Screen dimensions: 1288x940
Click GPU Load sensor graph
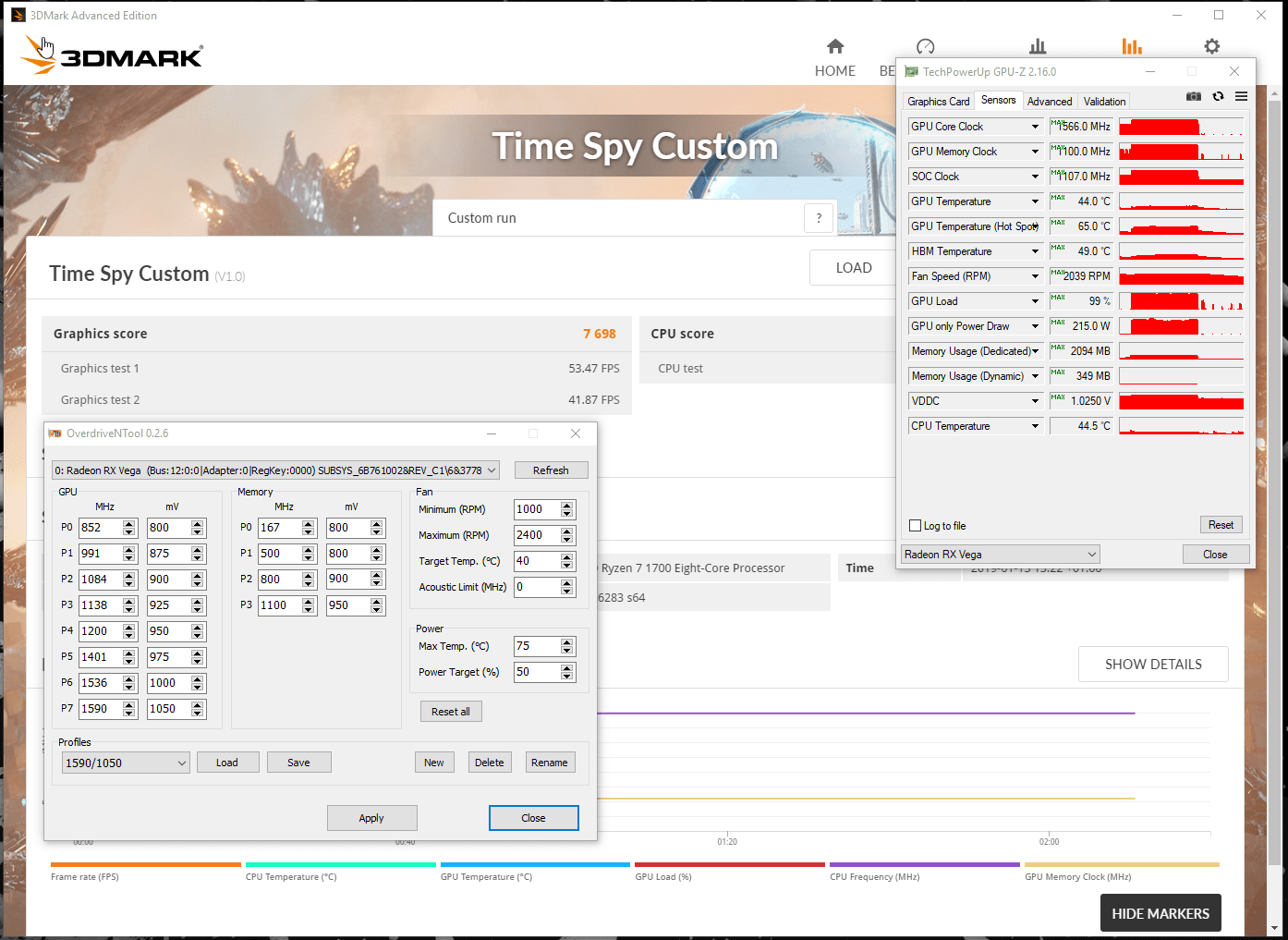click(x=1181, y=301)
